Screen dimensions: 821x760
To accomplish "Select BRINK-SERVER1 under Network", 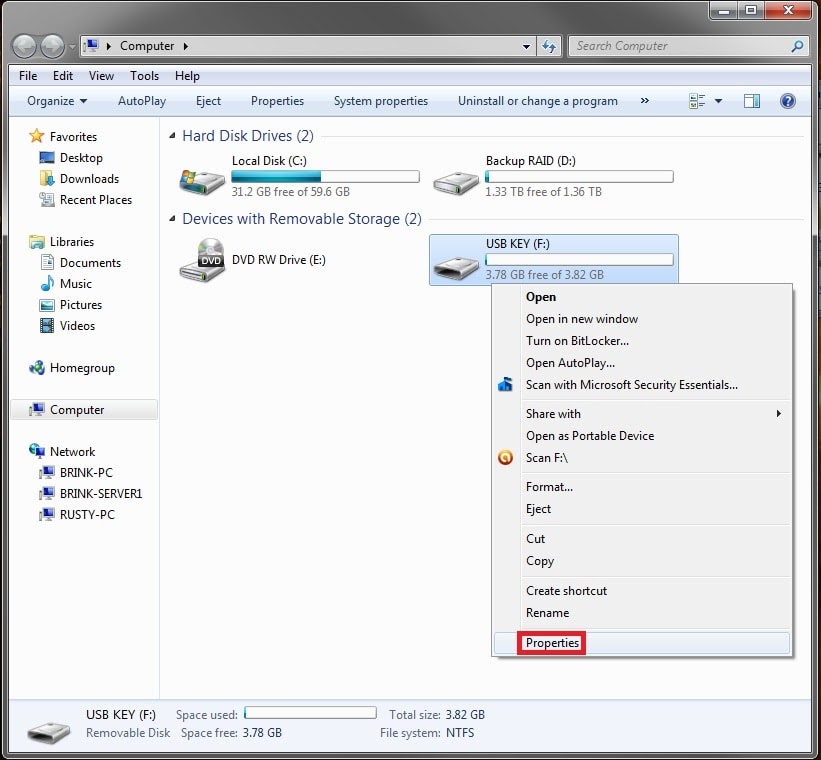I will (100, 494).
